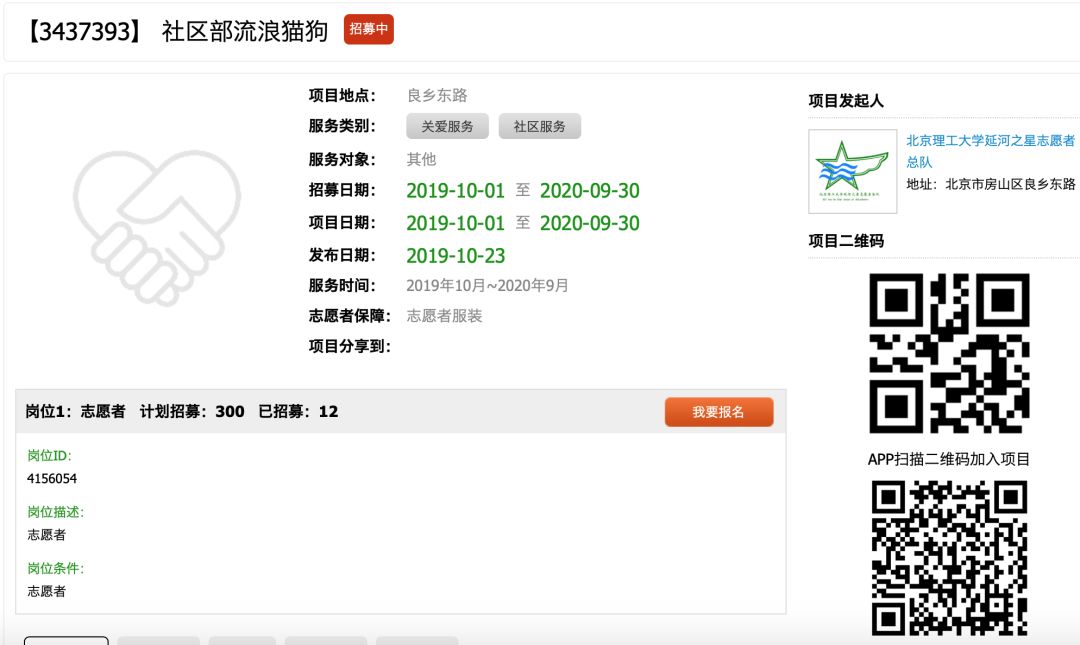Click the 岗位1: 志愿者 header label
The height and width of the screenshot is (645, 1080).
click(x=76, y=411)
